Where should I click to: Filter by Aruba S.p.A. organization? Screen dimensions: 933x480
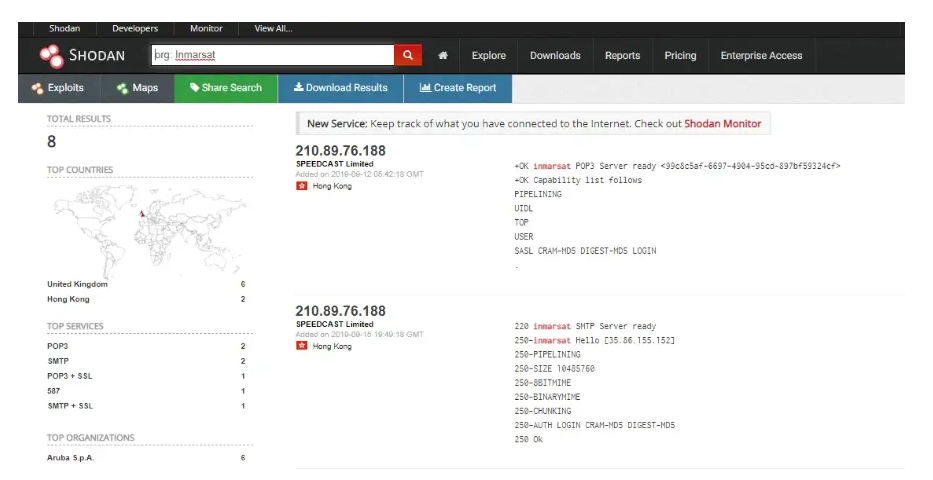click(71, 458)
